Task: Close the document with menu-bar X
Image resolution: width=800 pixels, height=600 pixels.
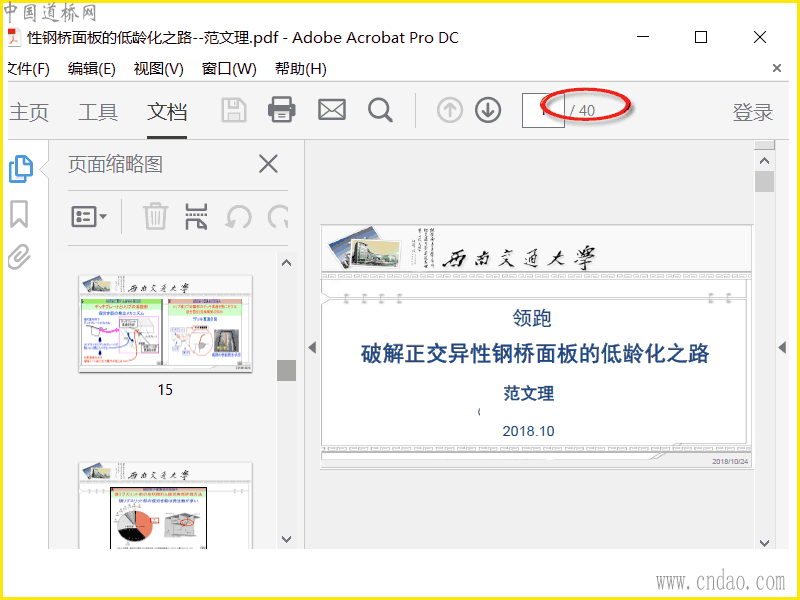Action: pos(777,68)
